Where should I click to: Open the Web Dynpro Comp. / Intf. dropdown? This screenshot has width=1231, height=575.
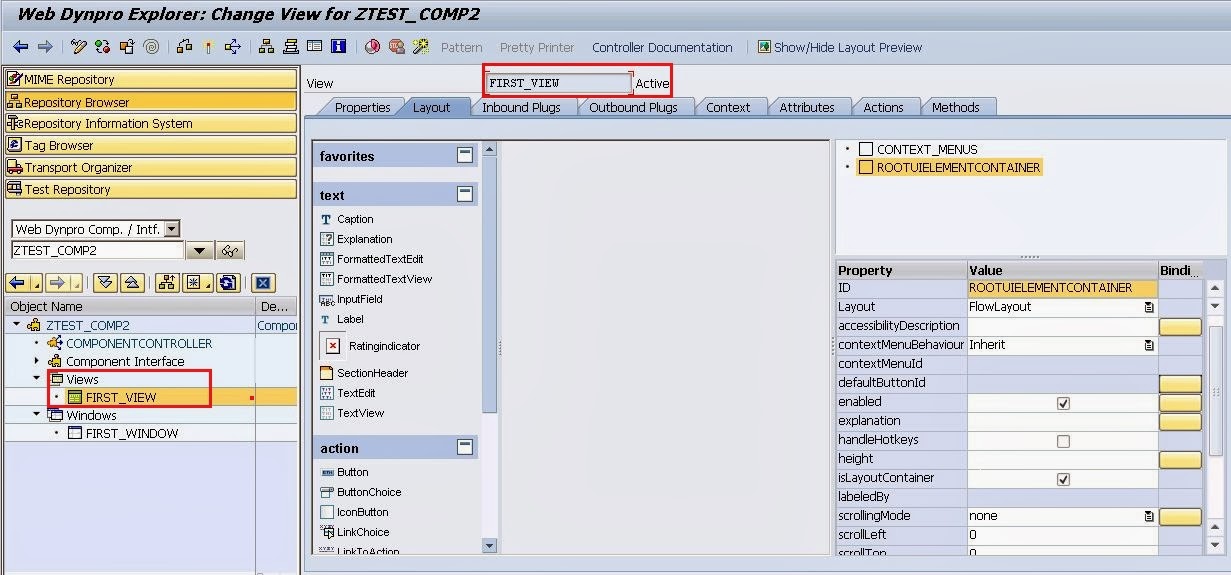pos(172,229)
